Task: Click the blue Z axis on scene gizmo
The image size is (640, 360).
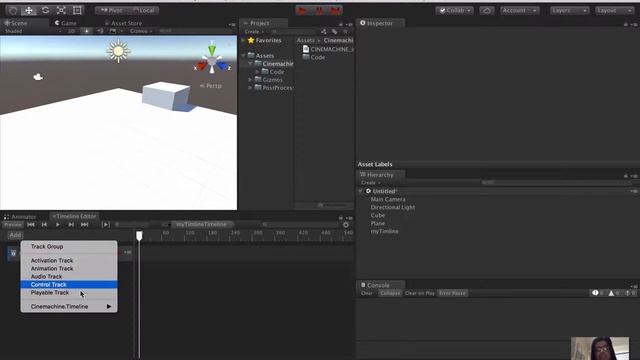Action: (x=222, y=65)
